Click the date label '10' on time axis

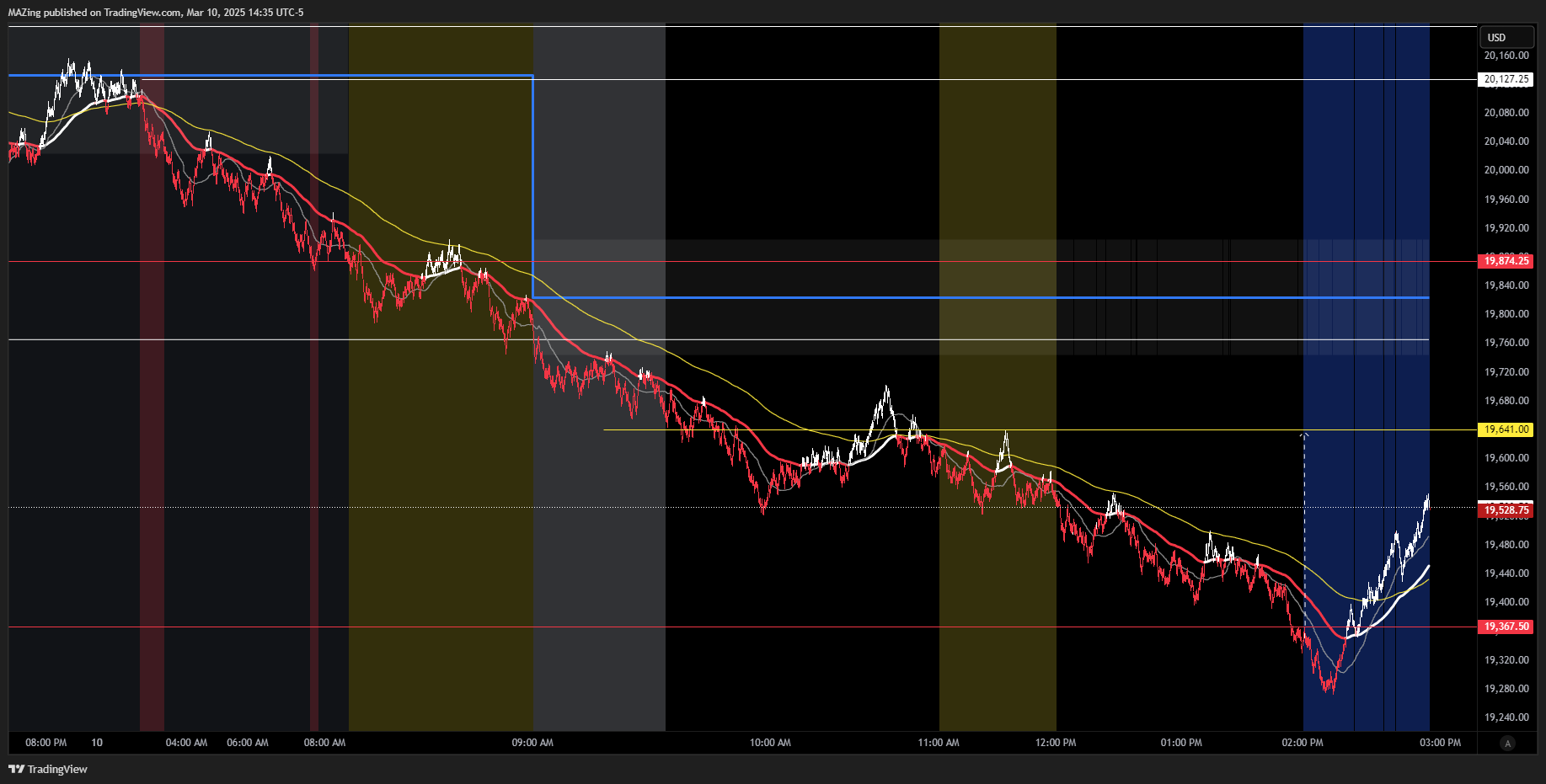click(97, 743)
